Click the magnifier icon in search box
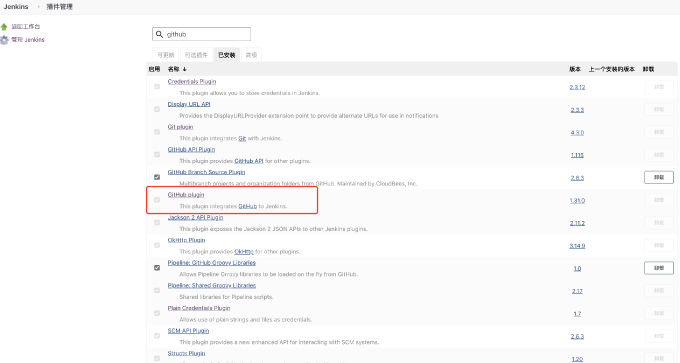Screen dimensions: 680x363 point(160,34)
